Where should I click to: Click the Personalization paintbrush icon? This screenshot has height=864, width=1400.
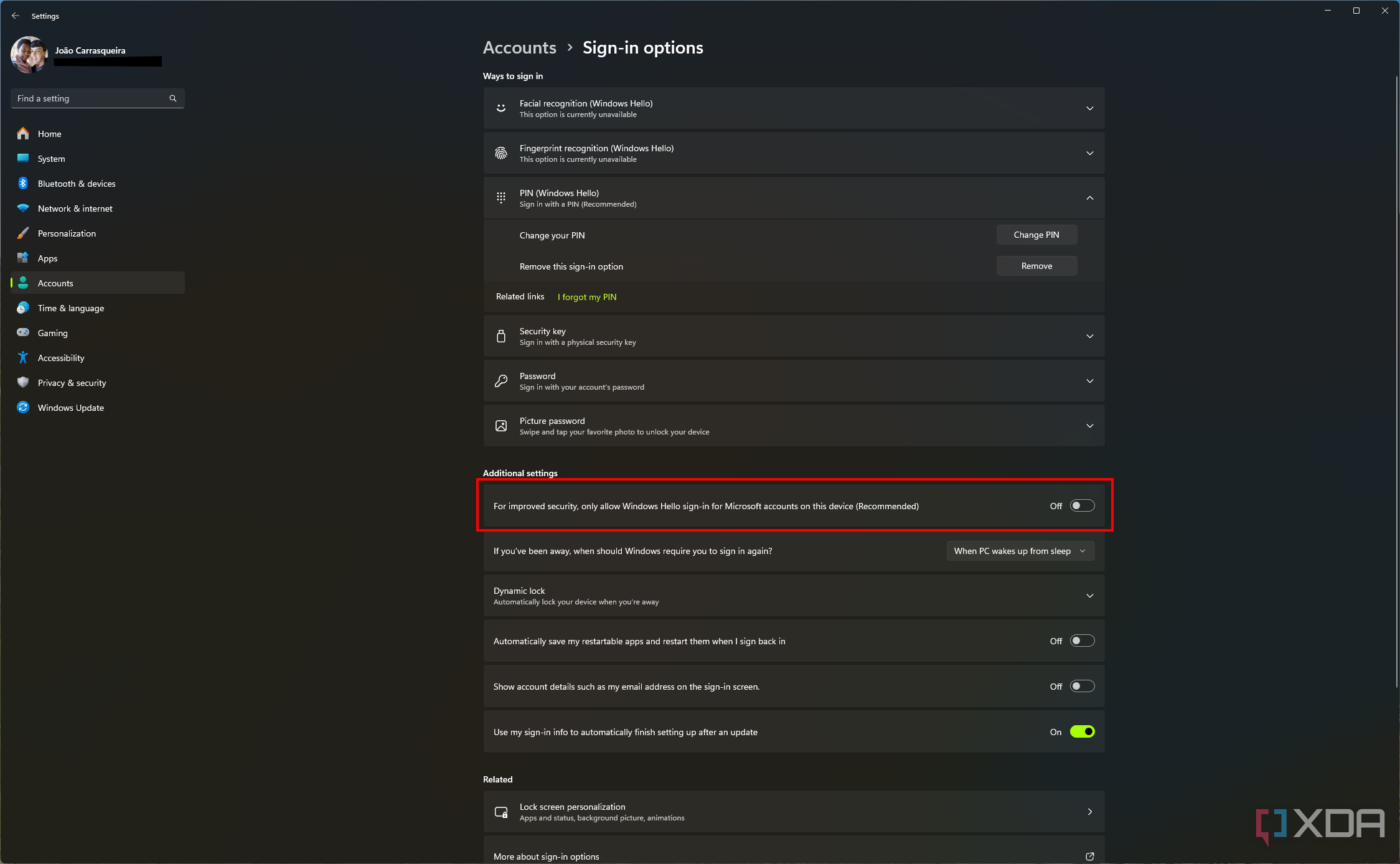click(x=23, y=233)
